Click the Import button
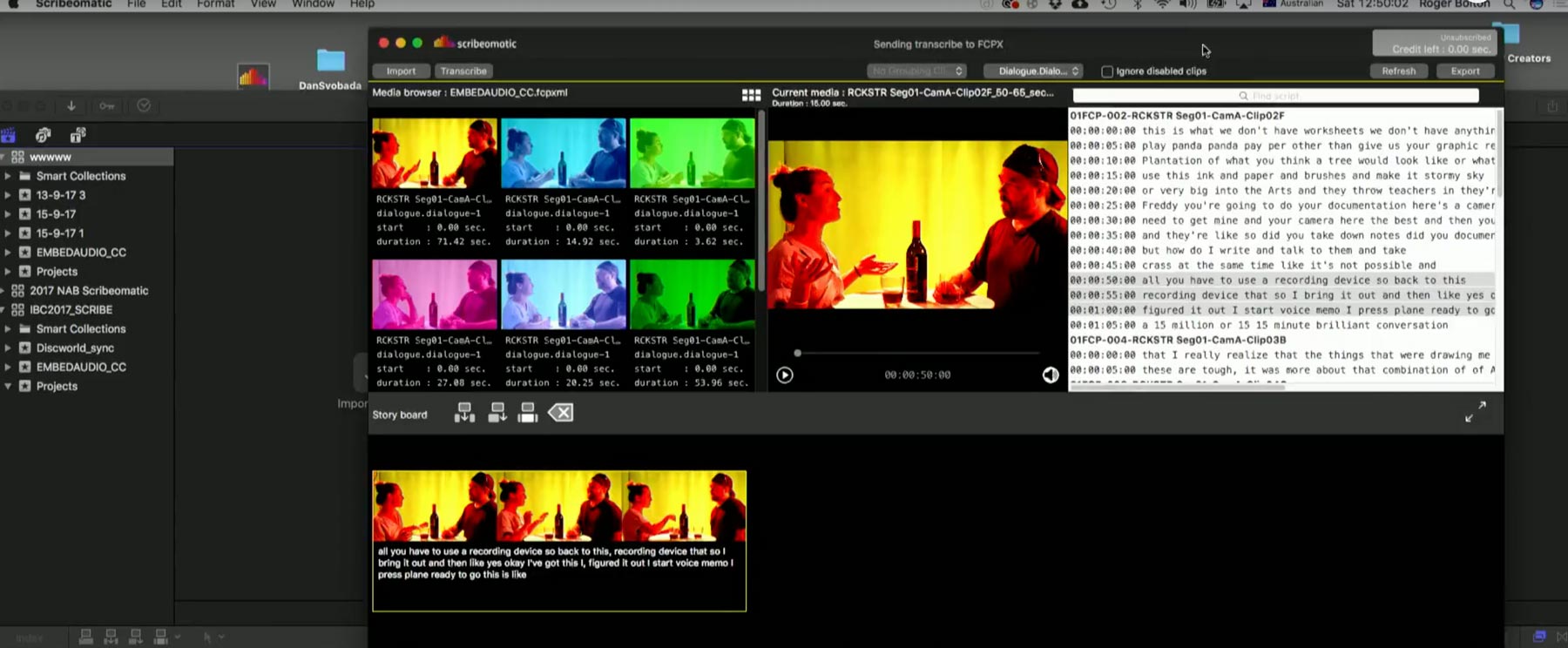This screenshot has width=1568, height=648. pos(401,71)
